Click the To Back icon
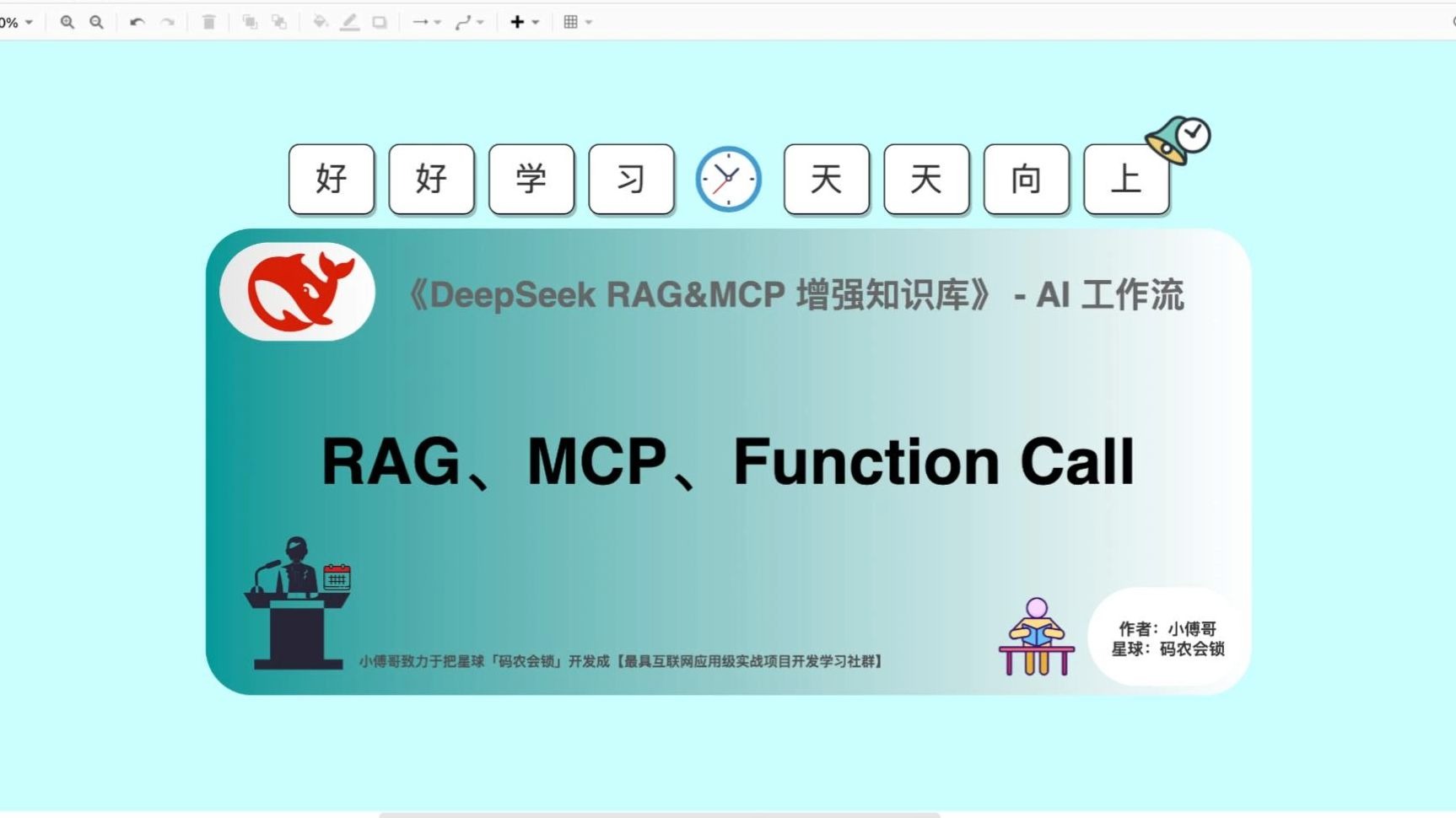Image resolution: width=1456 pixels, height=818 pixels. point(280,23)
